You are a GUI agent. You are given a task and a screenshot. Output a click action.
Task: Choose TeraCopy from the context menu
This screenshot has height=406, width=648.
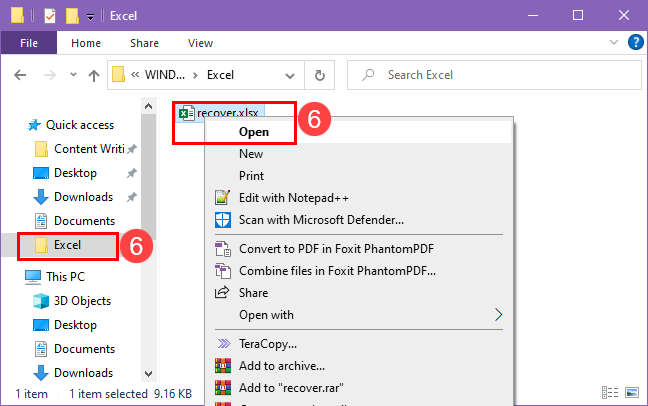click(x=359, y=344)
